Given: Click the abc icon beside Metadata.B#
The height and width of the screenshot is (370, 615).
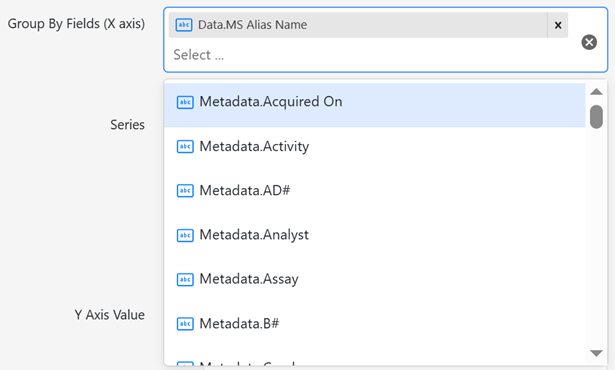Looking at the screenshot, I should coord(185,324).
